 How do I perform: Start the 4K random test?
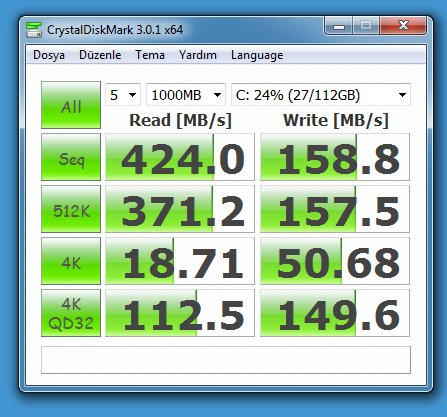point(71,261)
